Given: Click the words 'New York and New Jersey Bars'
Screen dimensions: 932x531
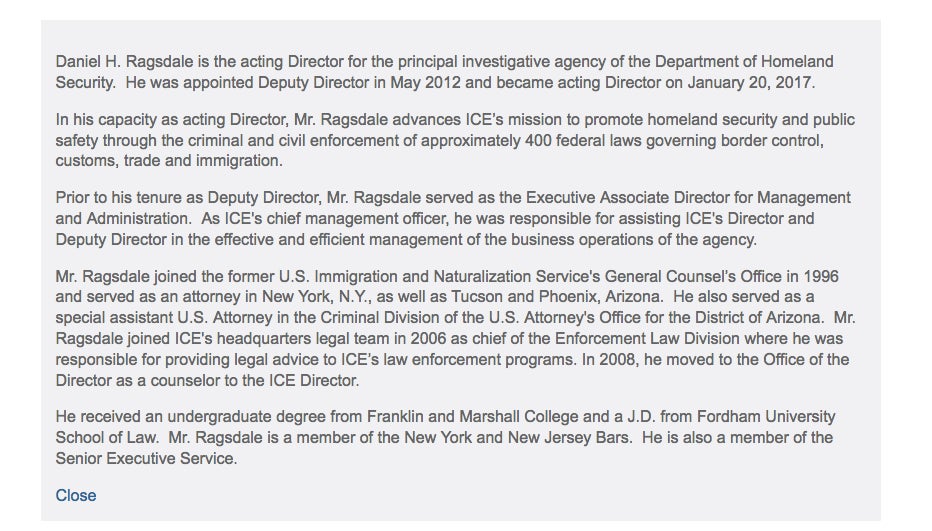Looking at the screenshot, I should coord(517,438).
